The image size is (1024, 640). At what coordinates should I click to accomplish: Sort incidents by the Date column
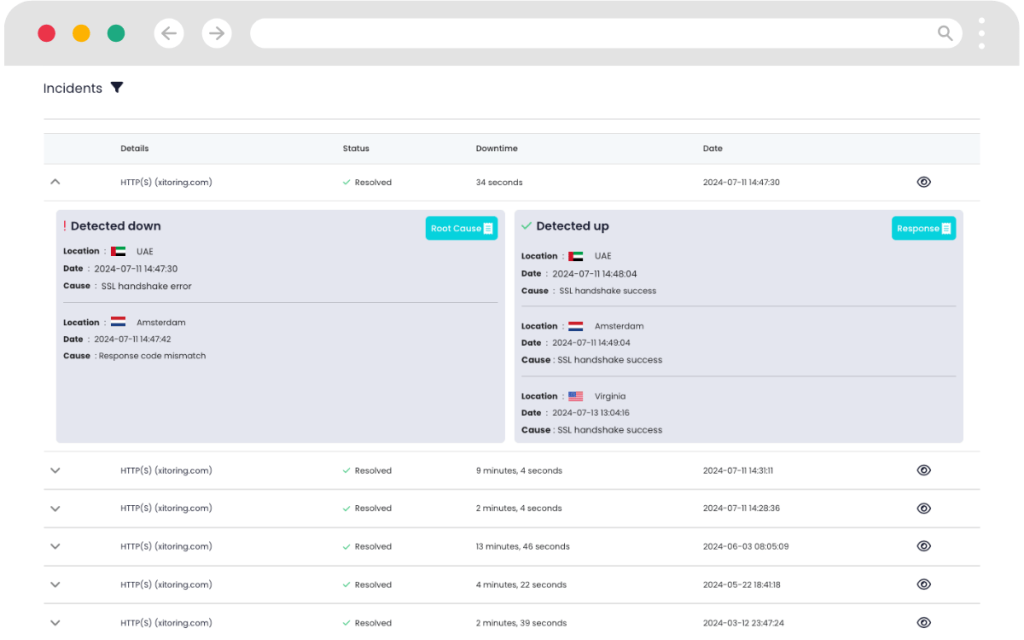click(x=713, y=148)
